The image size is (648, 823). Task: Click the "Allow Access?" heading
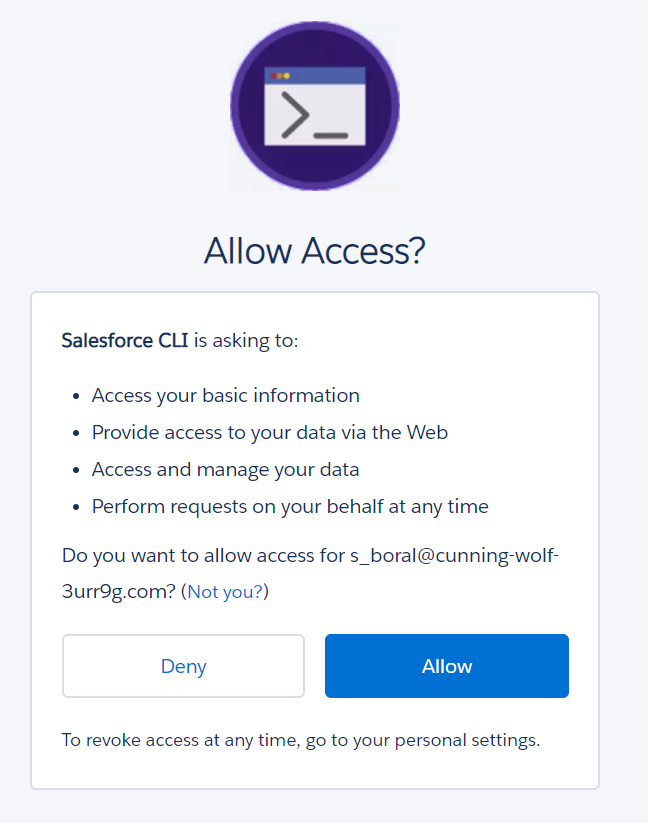[315, 250]
